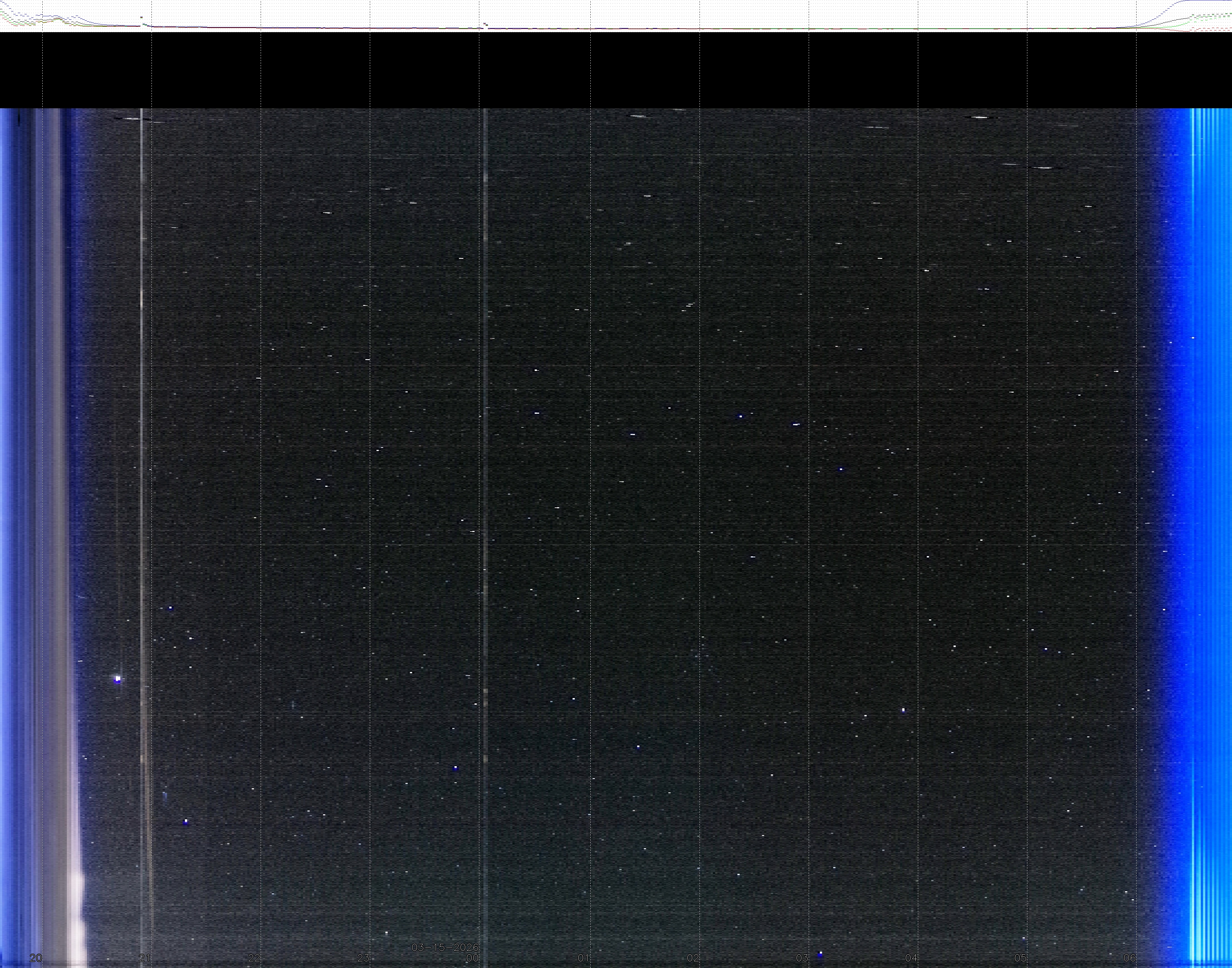Click the brightest white star near 21h
Viewport: 1232px width, 968px height.
click(118, 678)
